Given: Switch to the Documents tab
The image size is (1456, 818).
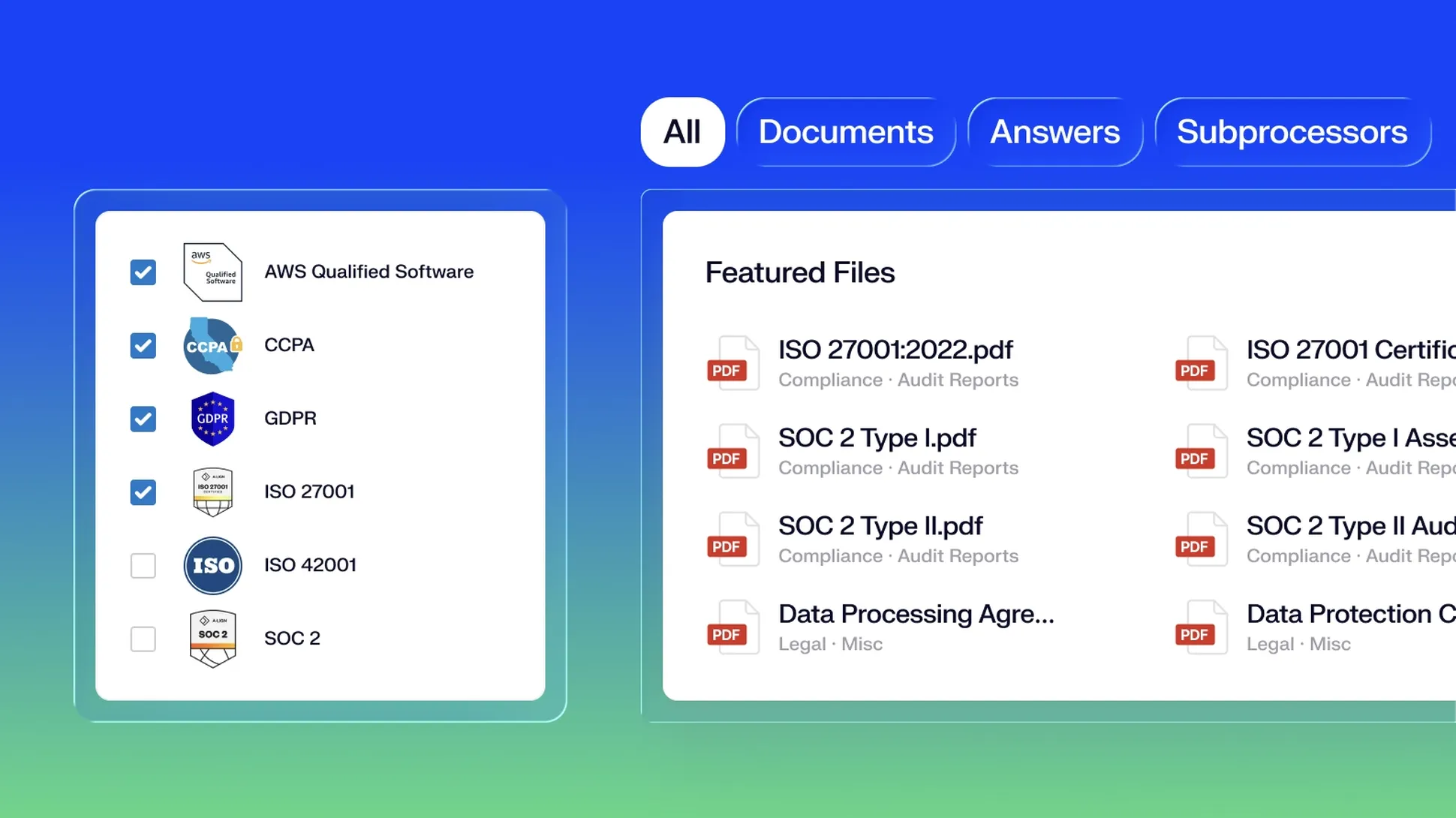Looking at the screenshot, I should 845,132.
